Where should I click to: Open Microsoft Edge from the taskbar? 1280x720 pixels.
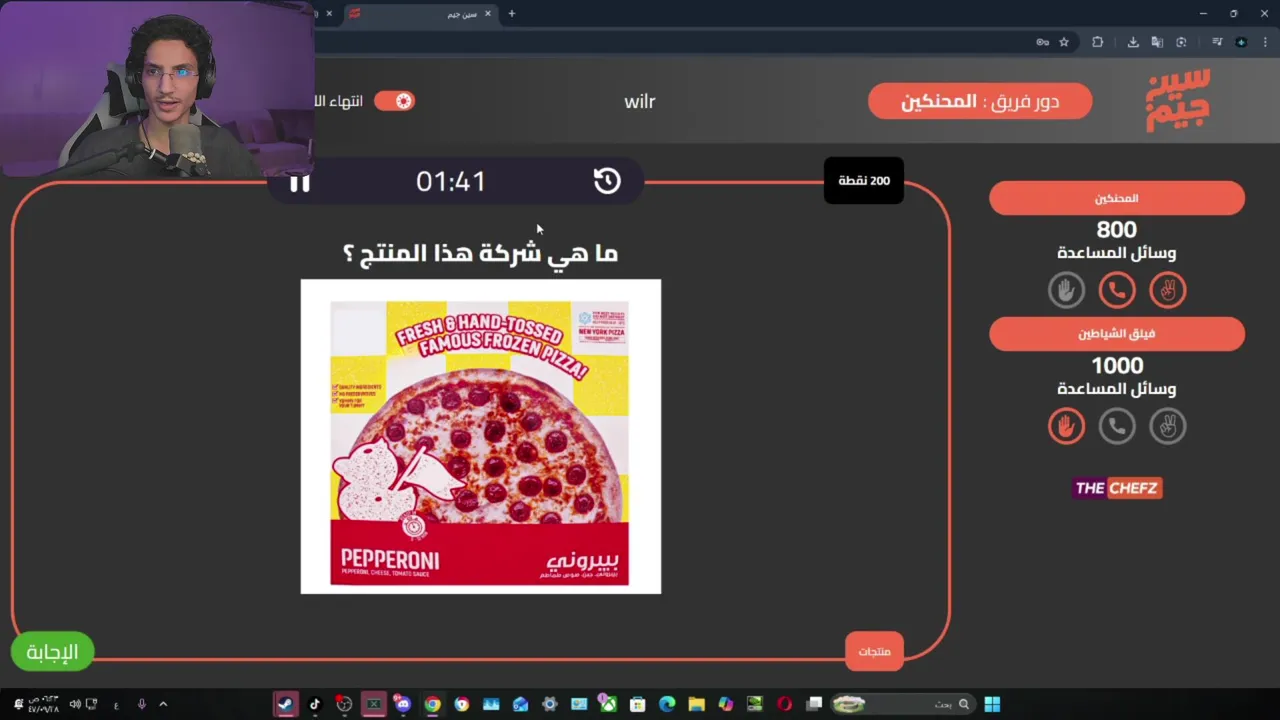coord(667,704)
